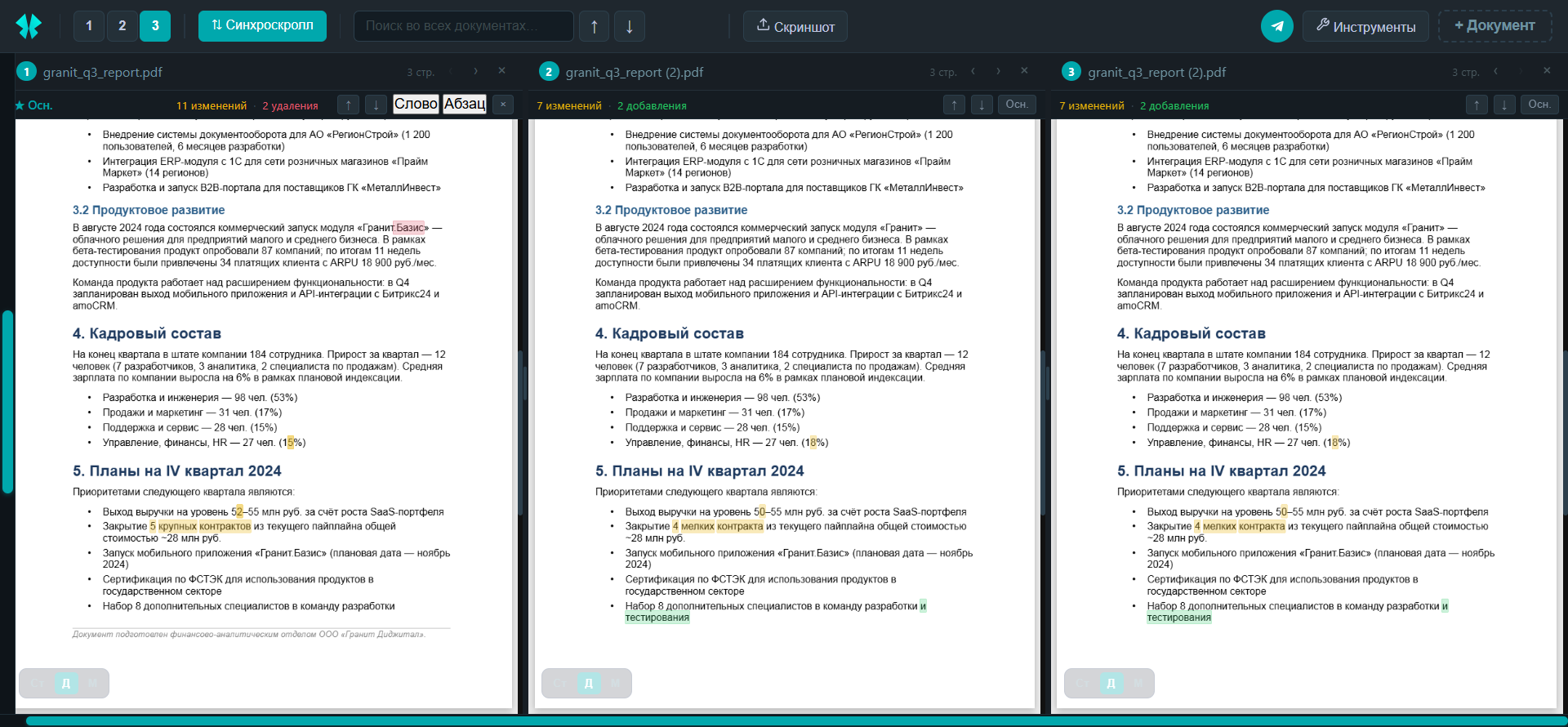Select Абзац comparison mode
The height and width of the screenshot is (727, 1568).
tap(465, 104)
